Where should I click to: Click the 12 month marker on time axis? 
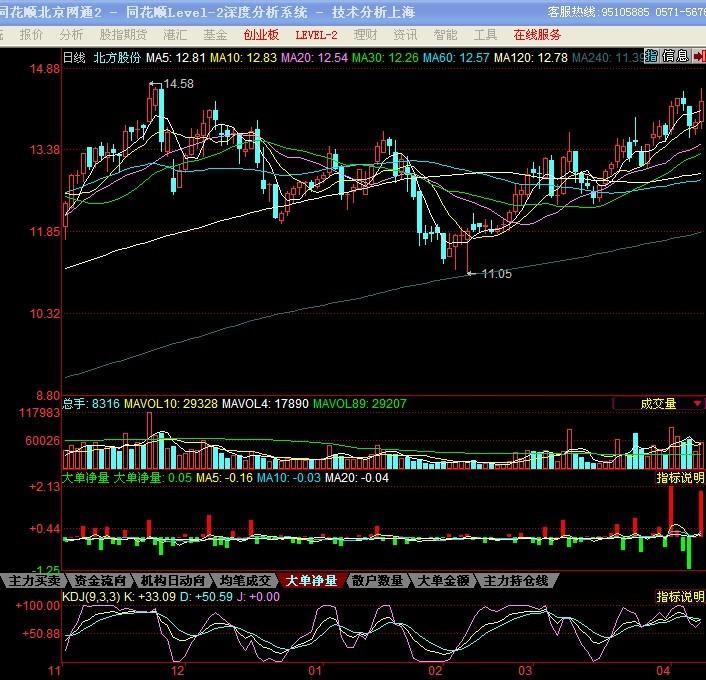coord(177,671)
